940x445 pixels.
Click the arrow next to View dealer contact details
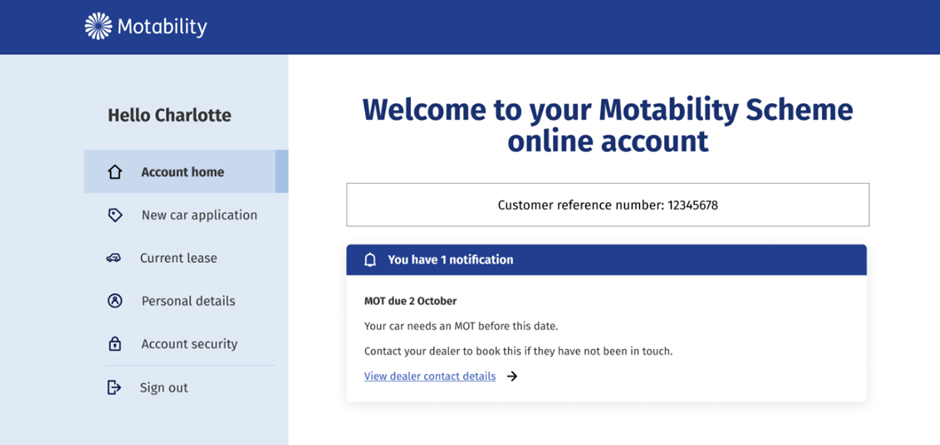[511, 377]
